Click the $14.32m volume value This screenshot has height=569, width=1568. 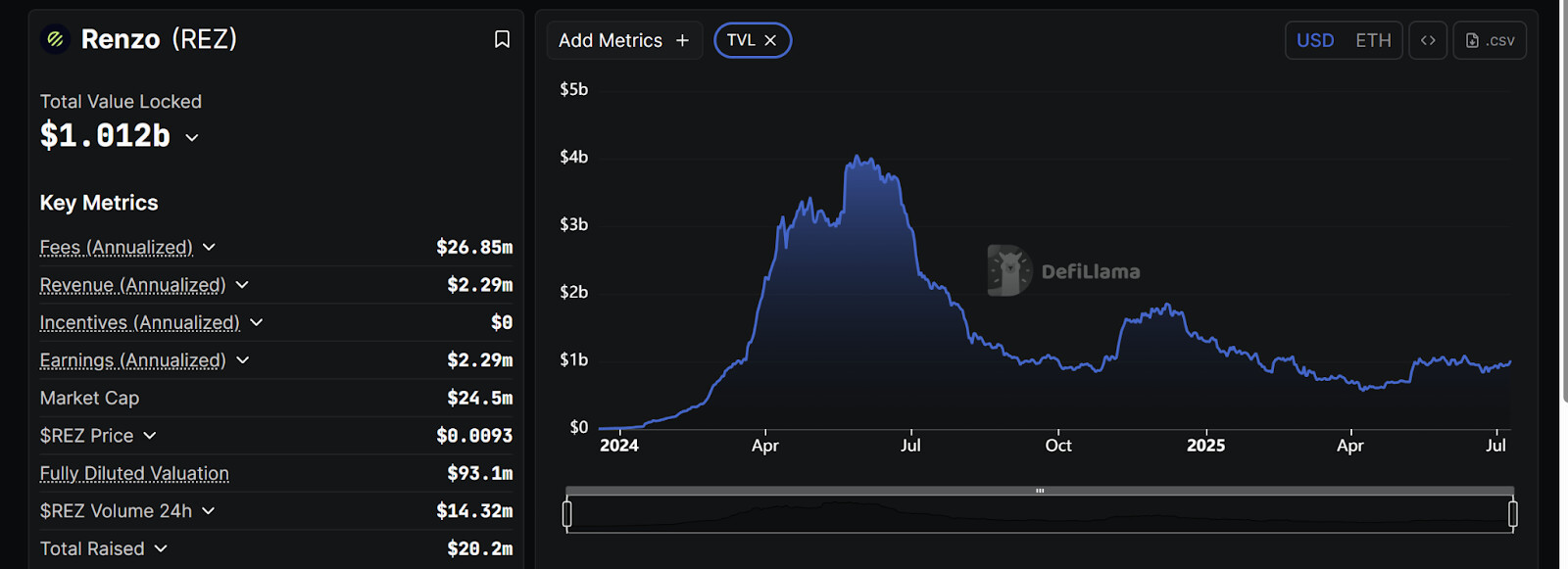tap(474, 511)
